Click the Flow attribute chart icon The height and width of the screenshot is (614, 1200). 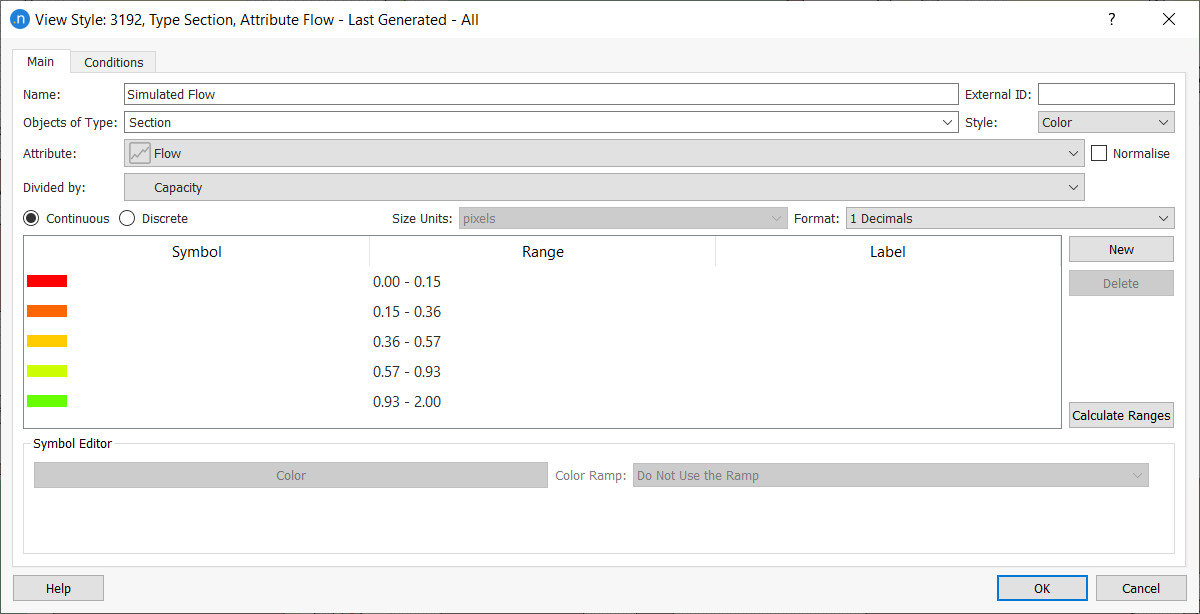[140, 153]
